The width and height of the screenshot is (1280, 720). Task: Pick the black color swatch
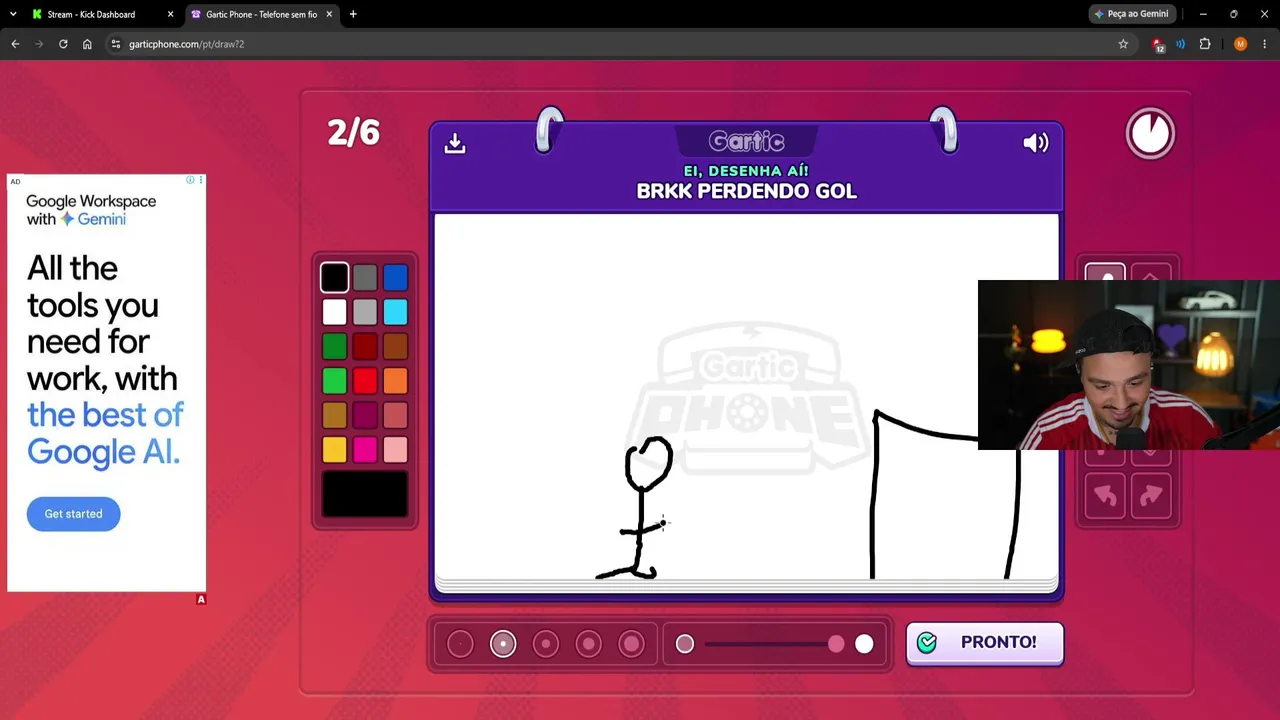pyautogui.click(x=335, y=277)
